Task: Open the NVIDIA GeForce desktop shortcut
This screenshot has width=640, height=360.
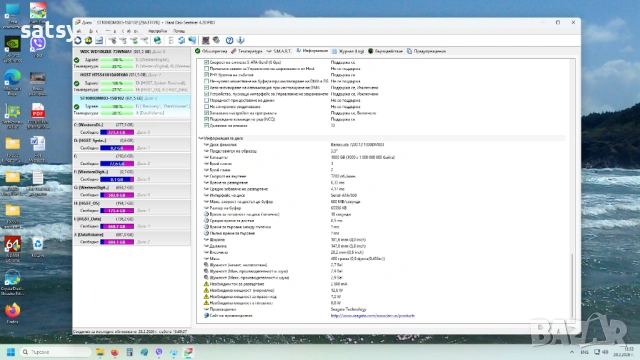Action: click(13, 48)
